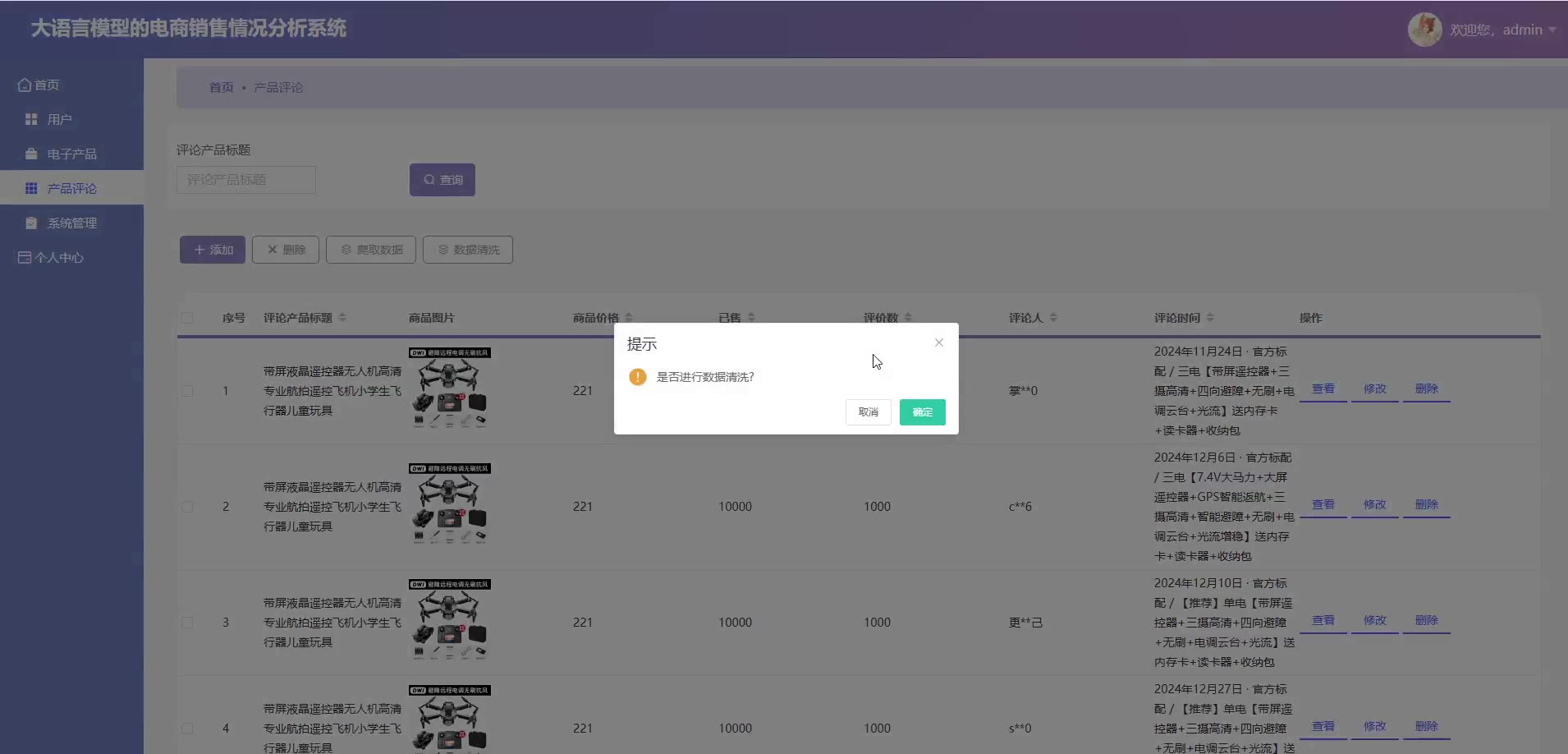Click 修改 for row 1
The image size is (1568, 754).
click(1375, 388)
